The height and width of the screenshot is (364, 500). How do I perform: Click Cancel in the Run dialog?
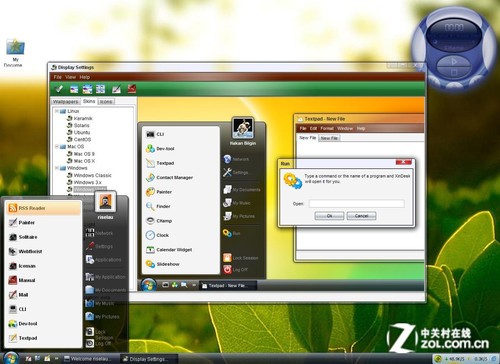click(x=361, y=216)
